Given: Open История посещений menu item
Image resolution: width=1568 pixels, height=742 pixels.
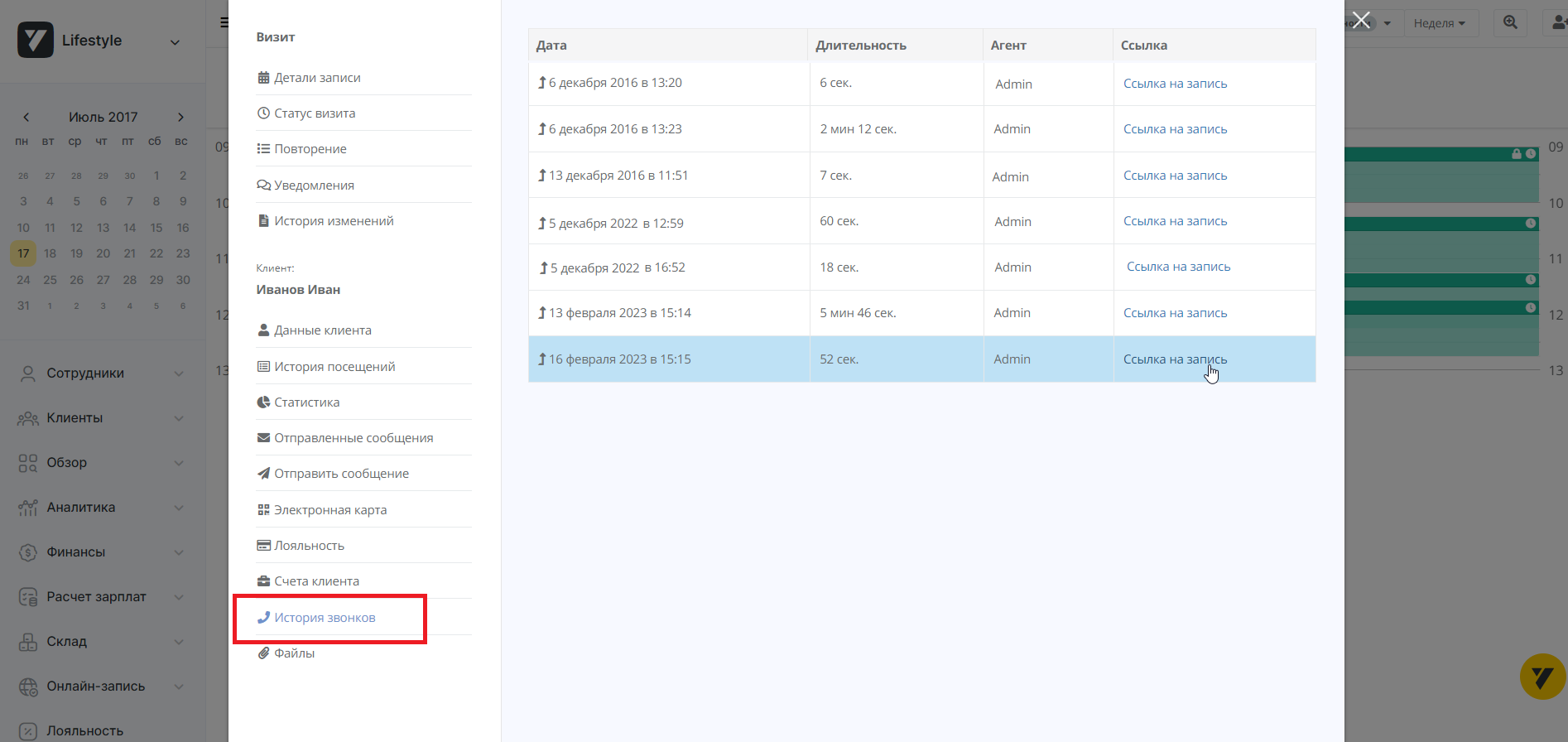Looking at the screenshot, I should pyautogui.click(x=334, y=367).
